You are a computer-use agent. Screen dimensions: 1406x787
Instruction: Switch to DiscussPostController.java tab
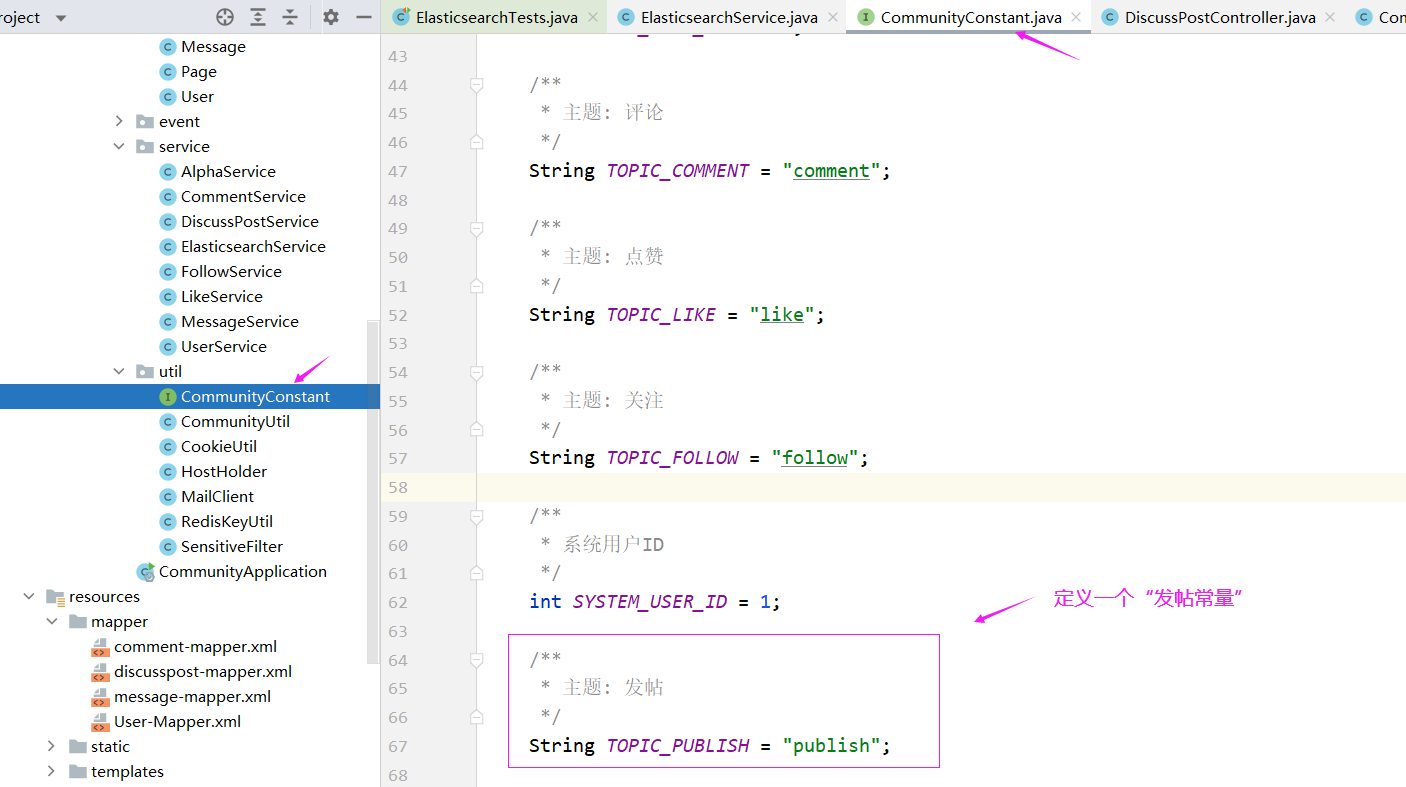pyautogui.click(x=1220, y=17)
